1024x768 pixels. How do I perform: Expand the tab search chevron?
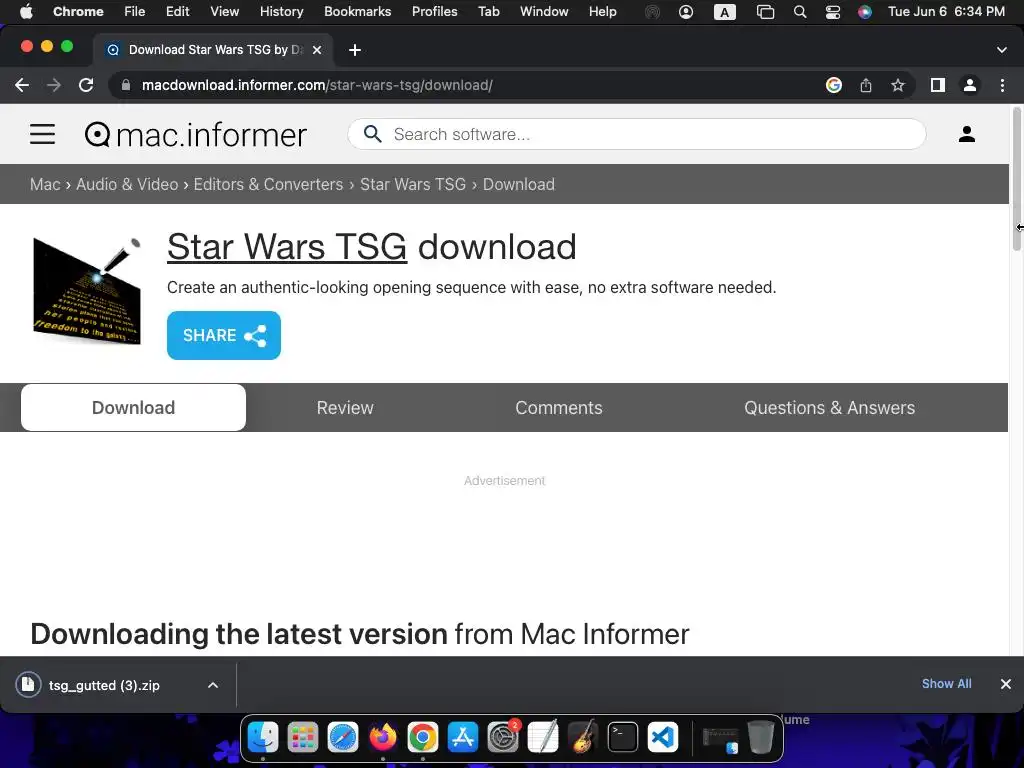point(1002,50)
